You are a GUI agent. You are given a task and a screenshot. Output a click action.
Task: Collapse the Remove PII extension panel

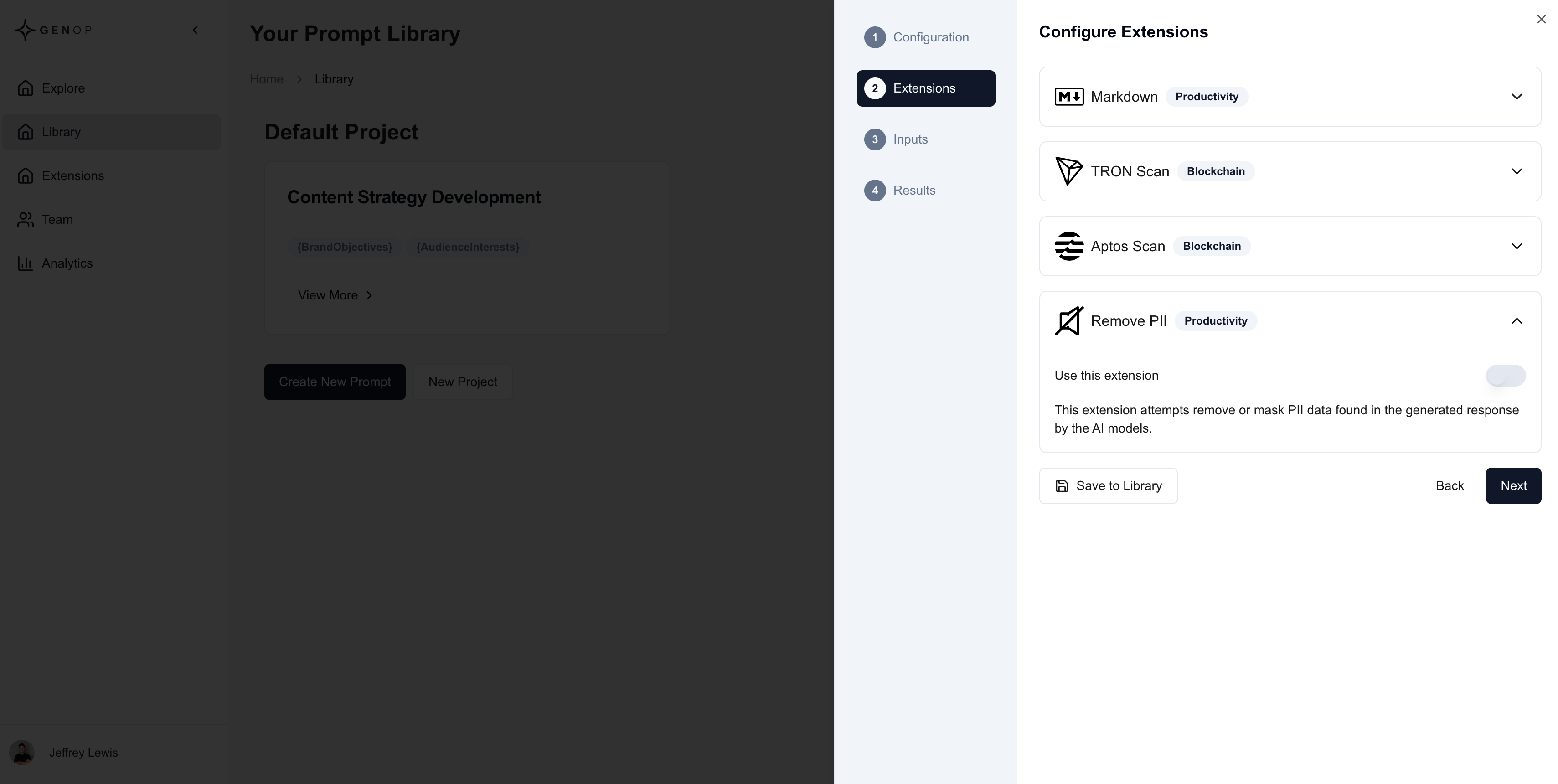[1516, 320]
